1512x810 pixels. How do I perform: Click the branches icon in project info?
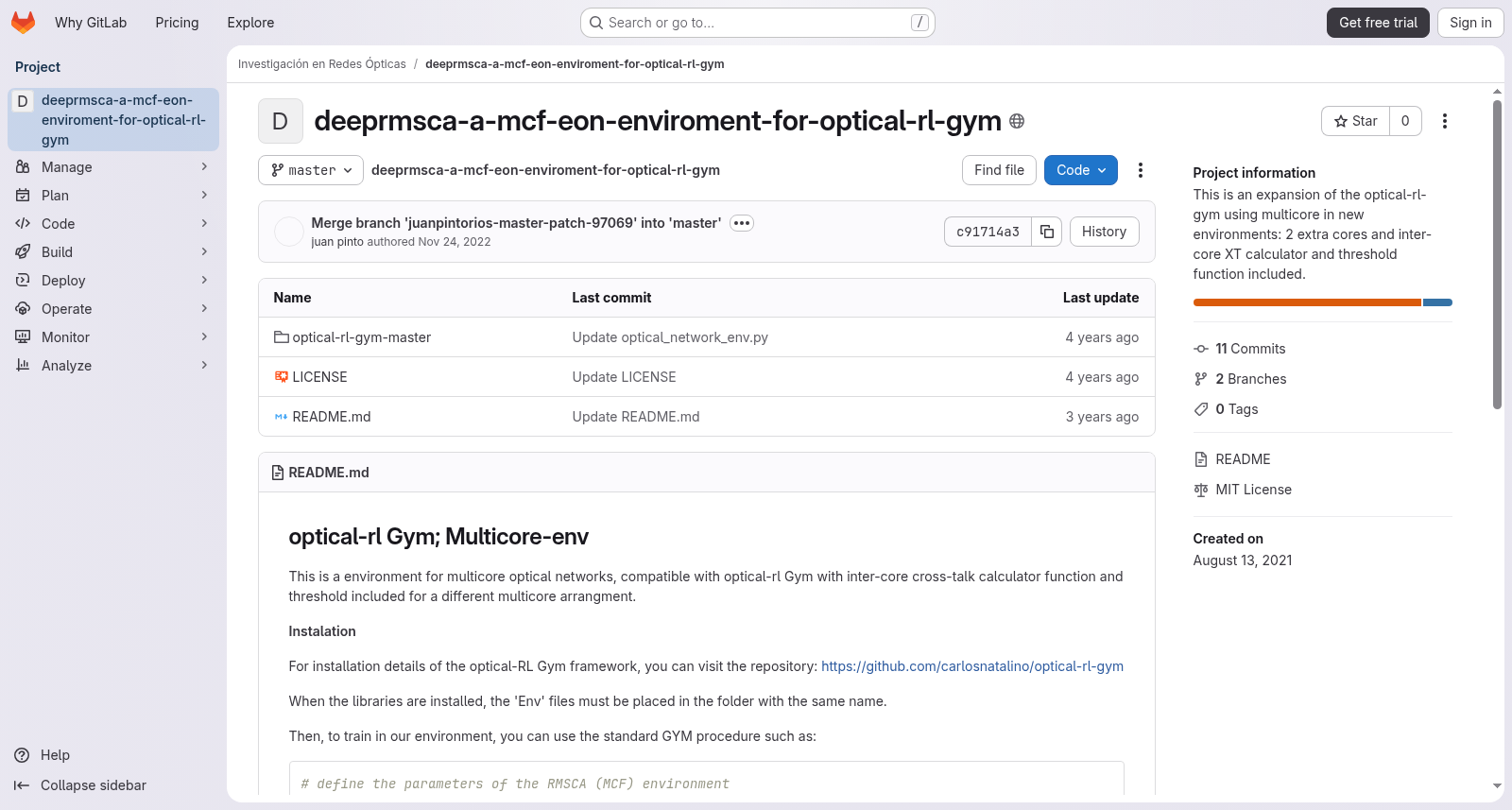tap(1201, 379)
